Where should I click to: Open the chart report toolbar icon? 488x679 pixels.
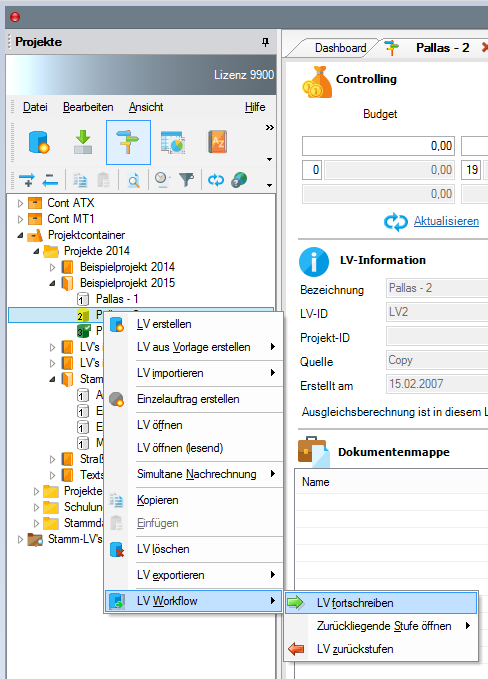[173, 142]
